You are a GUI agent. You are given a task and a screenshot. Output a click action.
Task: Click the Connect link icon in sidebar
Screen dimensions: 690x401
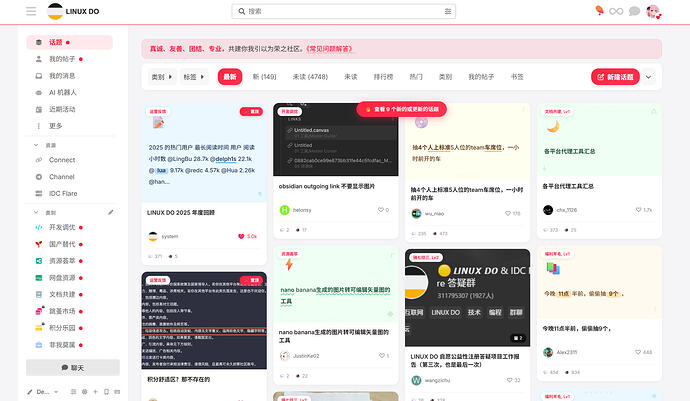pos(39,160)
